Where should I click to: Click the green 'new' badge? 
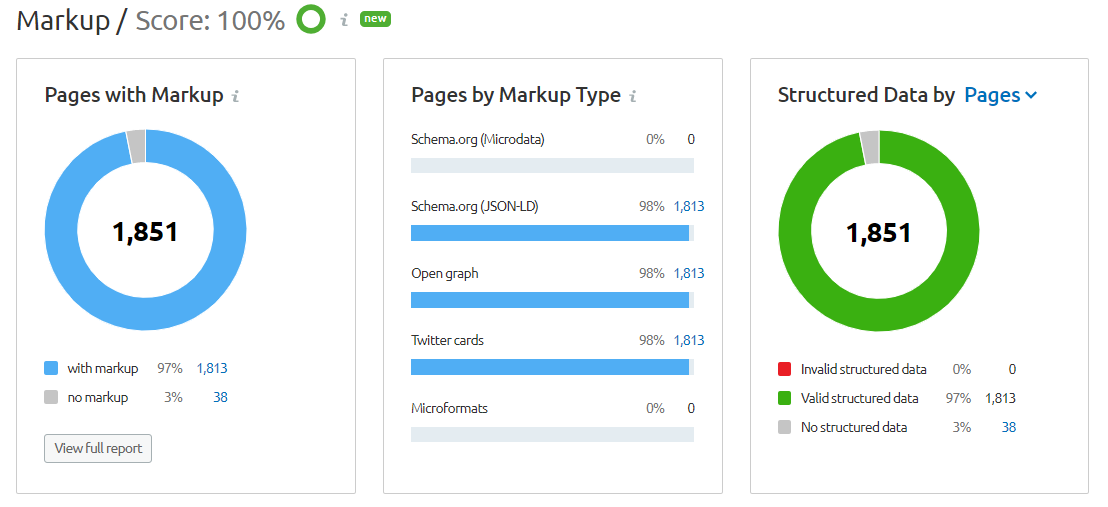tap(375, 19)
